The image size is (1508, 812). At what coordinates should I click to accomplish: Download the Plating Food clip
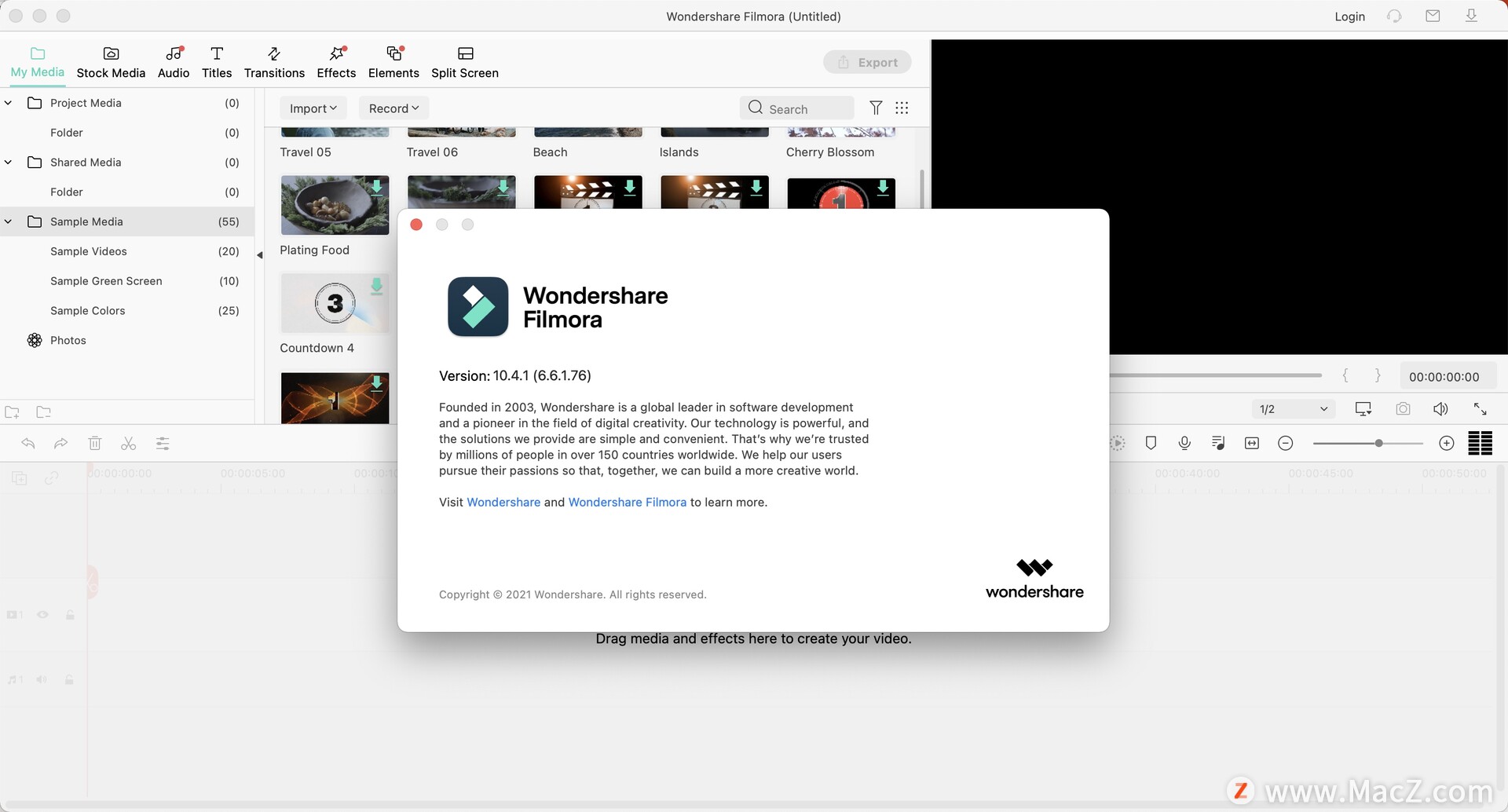pyautogui.click(x=377, y=187)
